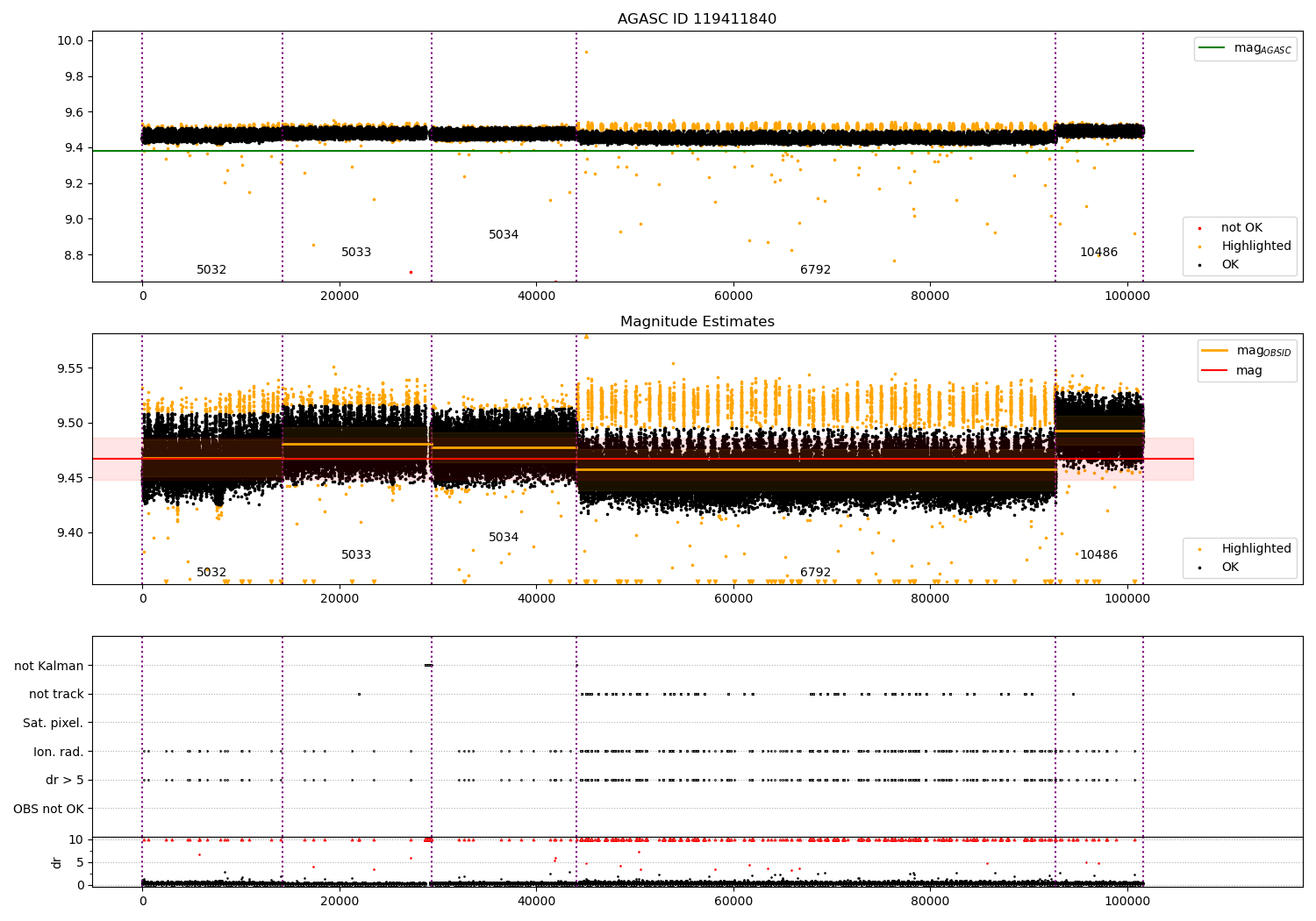
Task: Click the green mag AGASC legend entry
Action: (1245, 48)
